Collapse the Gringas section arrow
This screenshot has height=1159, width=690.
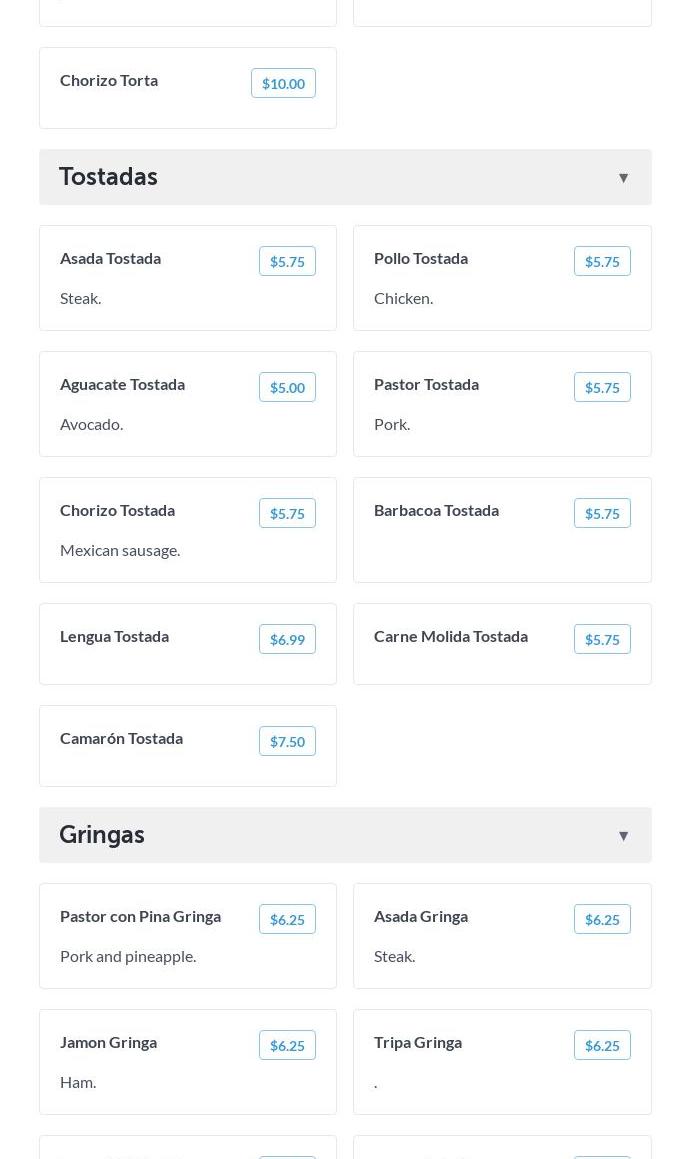(623, 836)
